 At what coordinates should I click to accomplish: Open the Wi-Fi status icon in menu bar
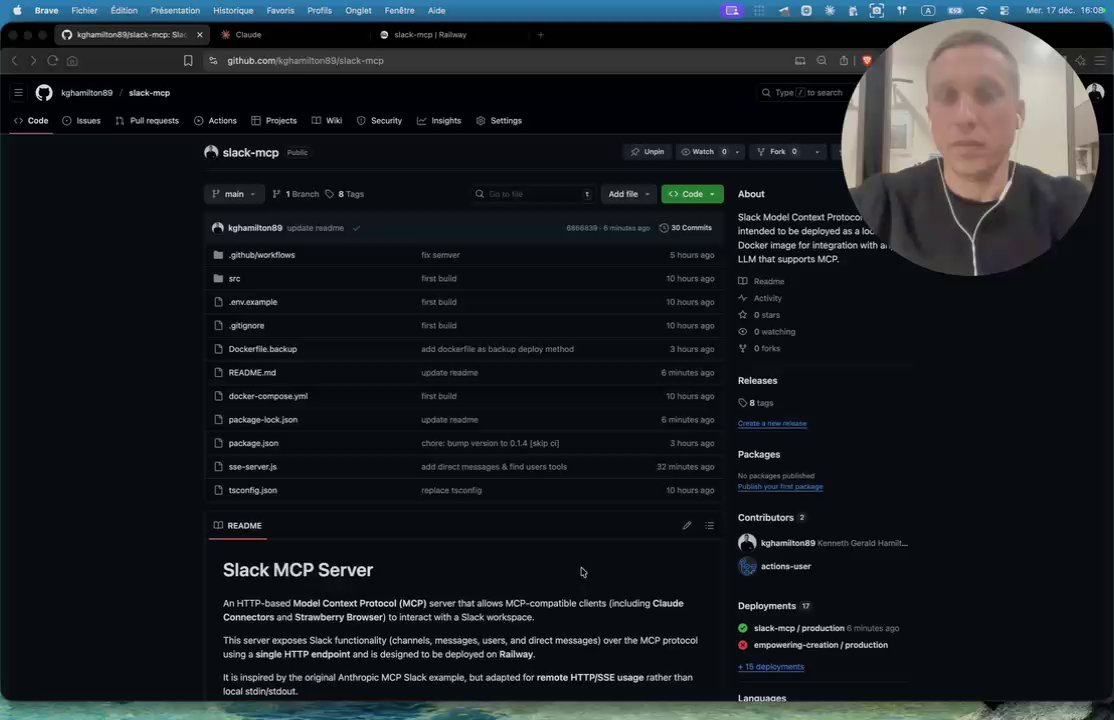[981, 11]
